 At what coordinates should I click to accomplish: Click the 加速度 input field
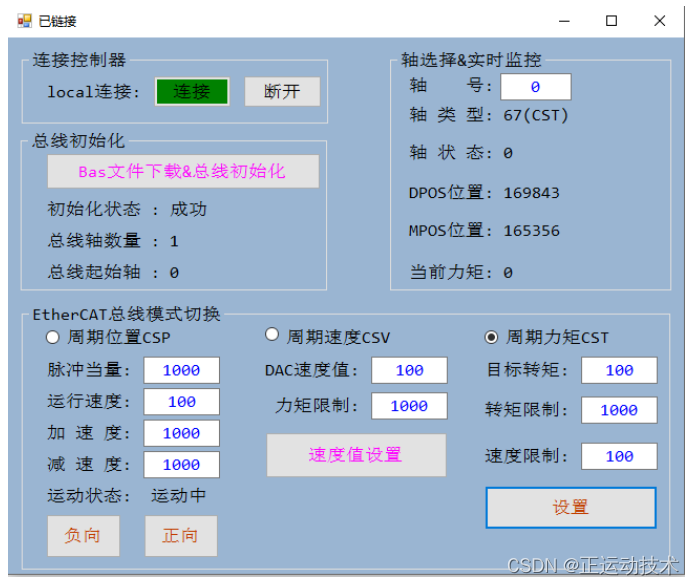tap(181, 433)
